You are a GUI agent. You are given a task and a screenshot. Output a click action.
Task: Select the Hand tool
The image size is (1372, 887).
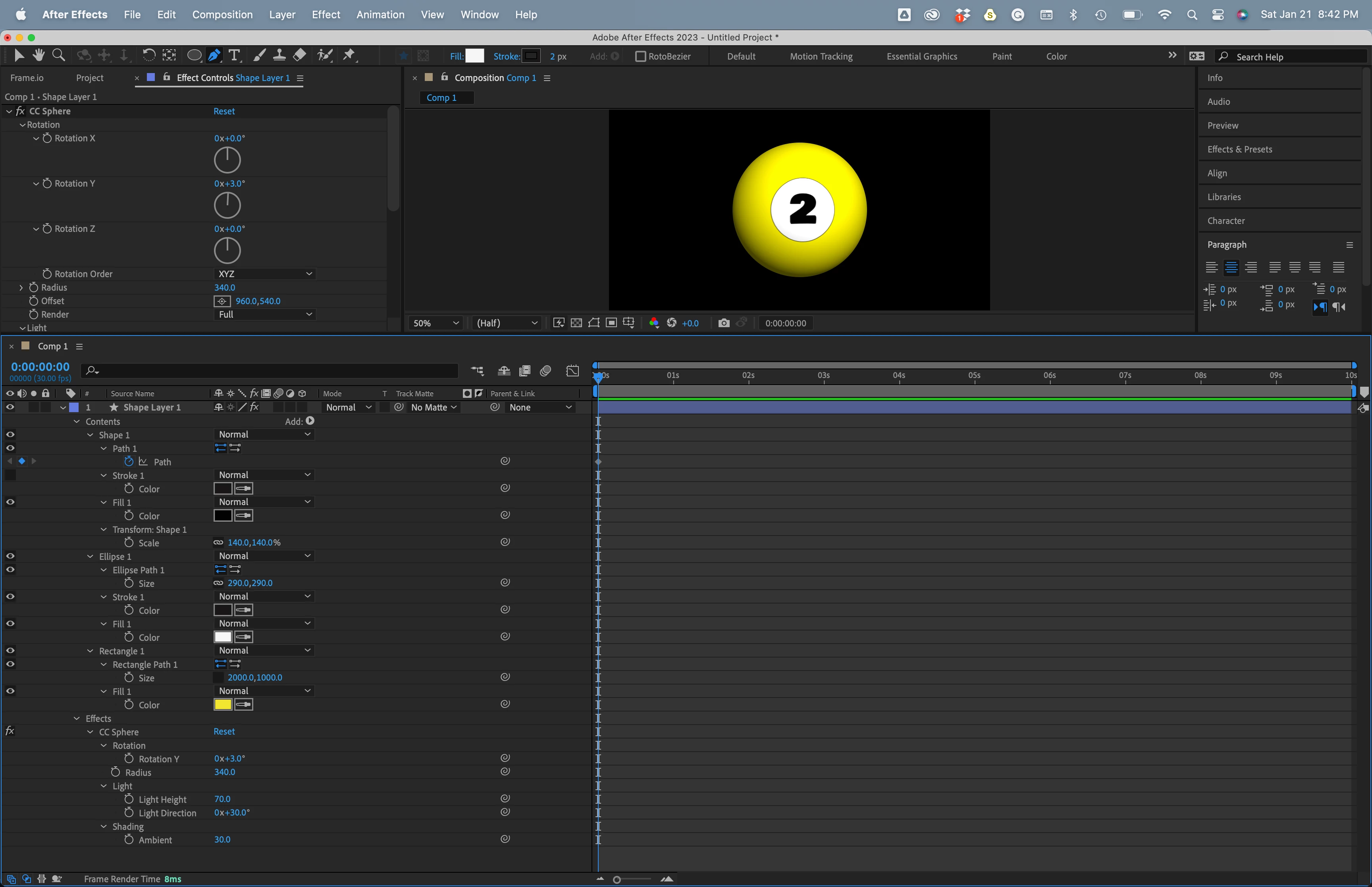(x=39, y=55)
